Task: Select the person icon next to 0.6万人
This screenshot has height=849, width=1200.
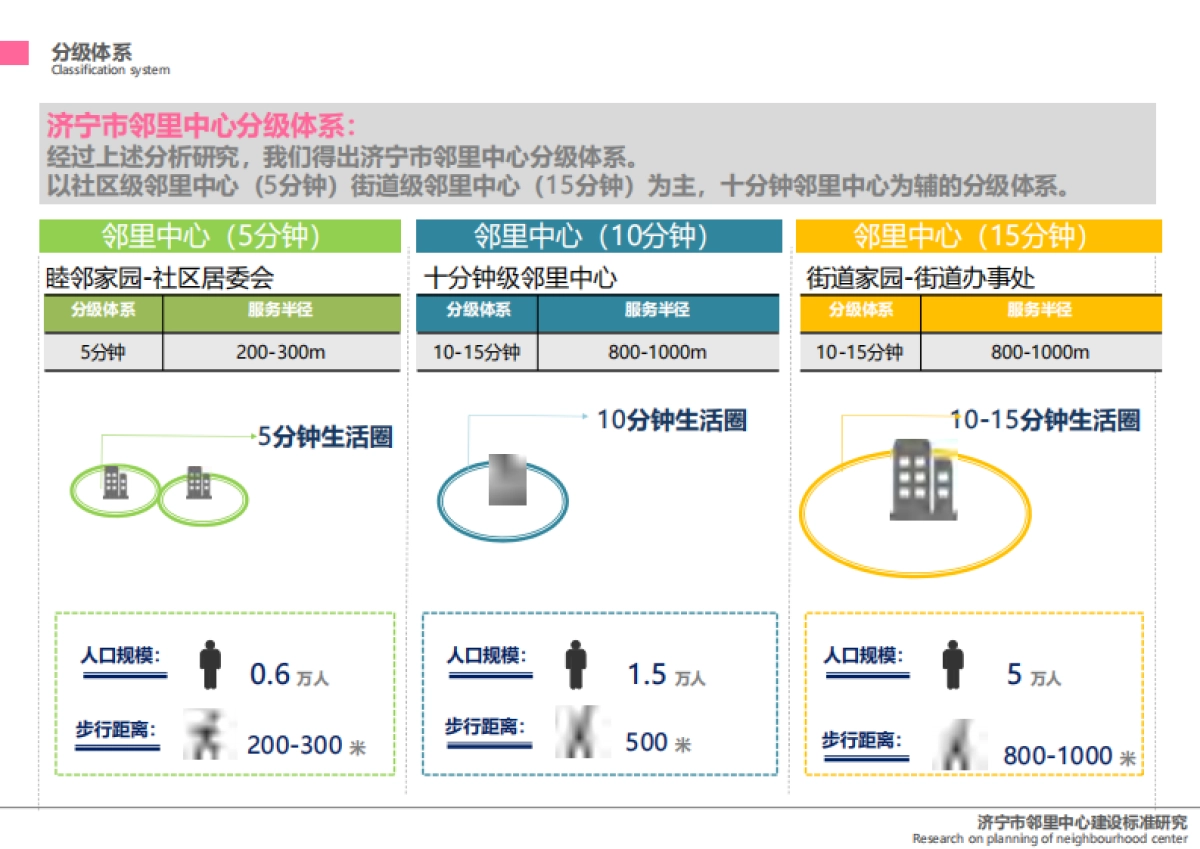Action: (210, 665)
